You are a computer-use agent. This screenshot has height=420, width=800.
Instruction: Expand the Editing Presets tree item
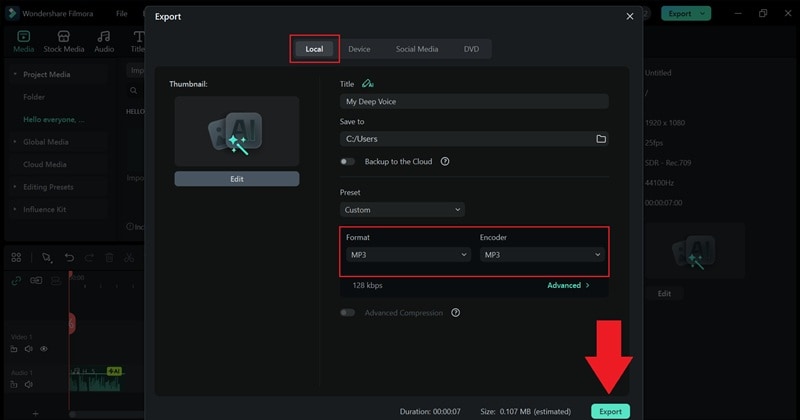point(15,187)
